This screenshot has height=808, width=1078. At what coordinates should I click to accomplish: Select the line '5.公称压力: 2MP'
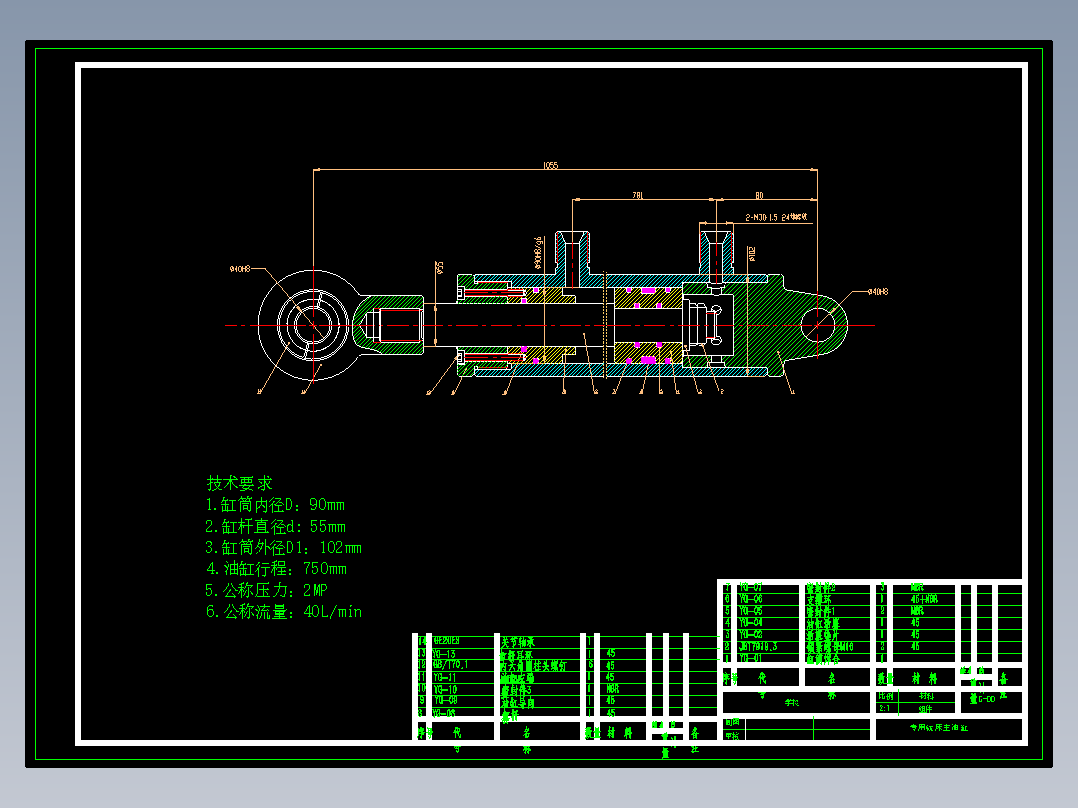click(x=266, y=591)
